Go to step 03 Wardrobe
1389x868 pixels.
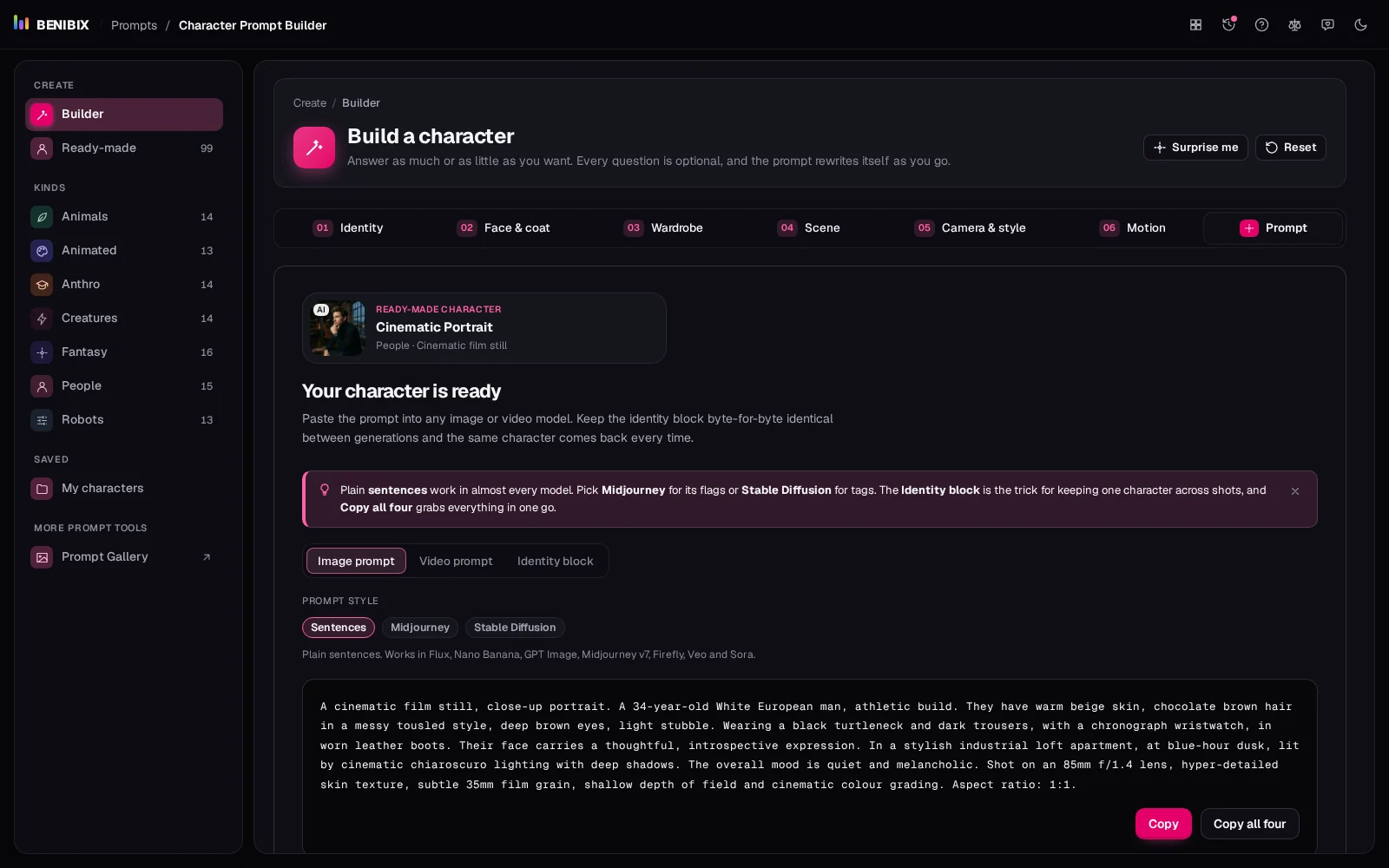click(x=663, y=228)
